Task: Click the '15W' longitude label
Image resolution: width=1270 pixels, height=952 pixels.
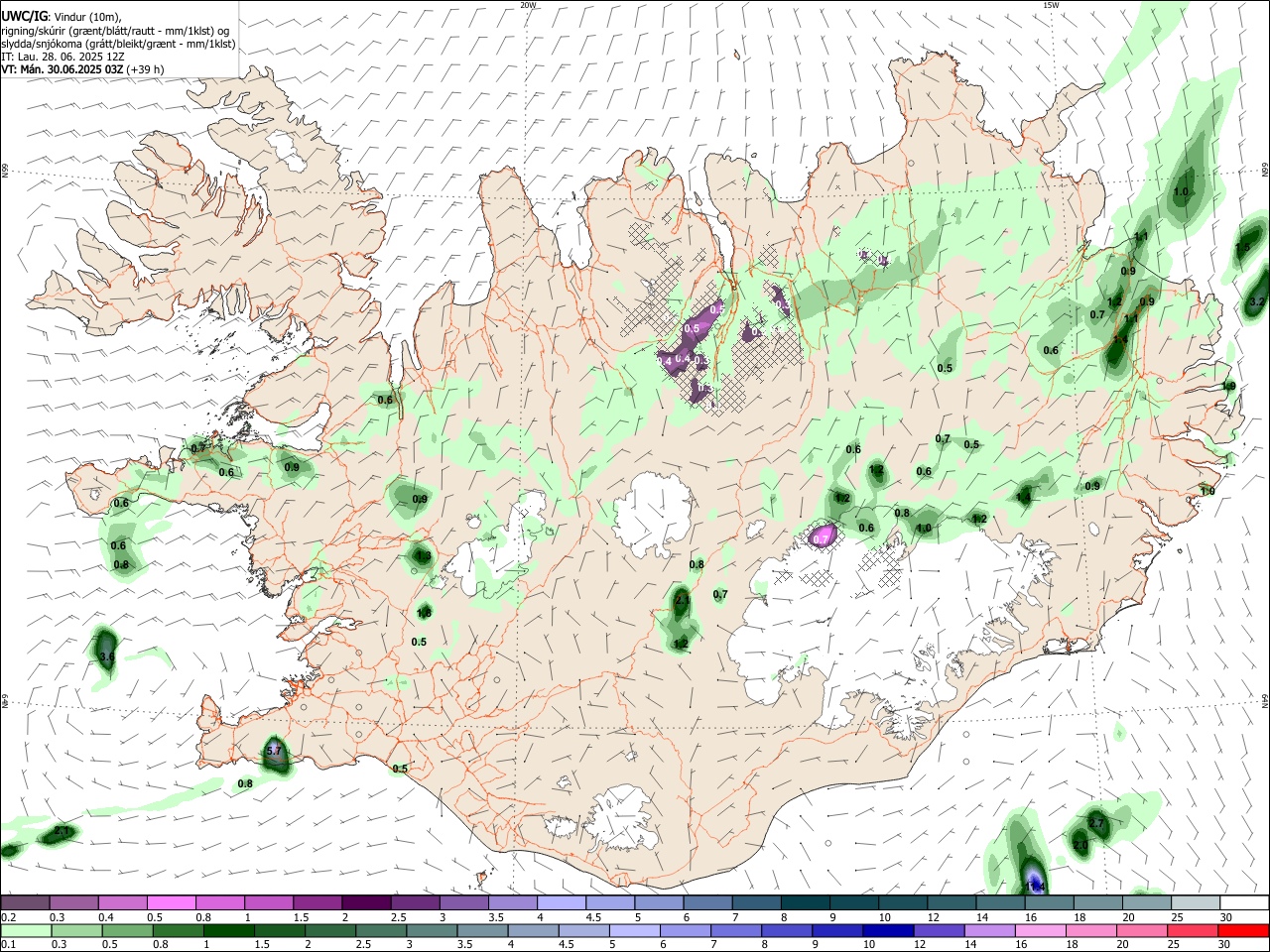Action: tap(1051, 5)
